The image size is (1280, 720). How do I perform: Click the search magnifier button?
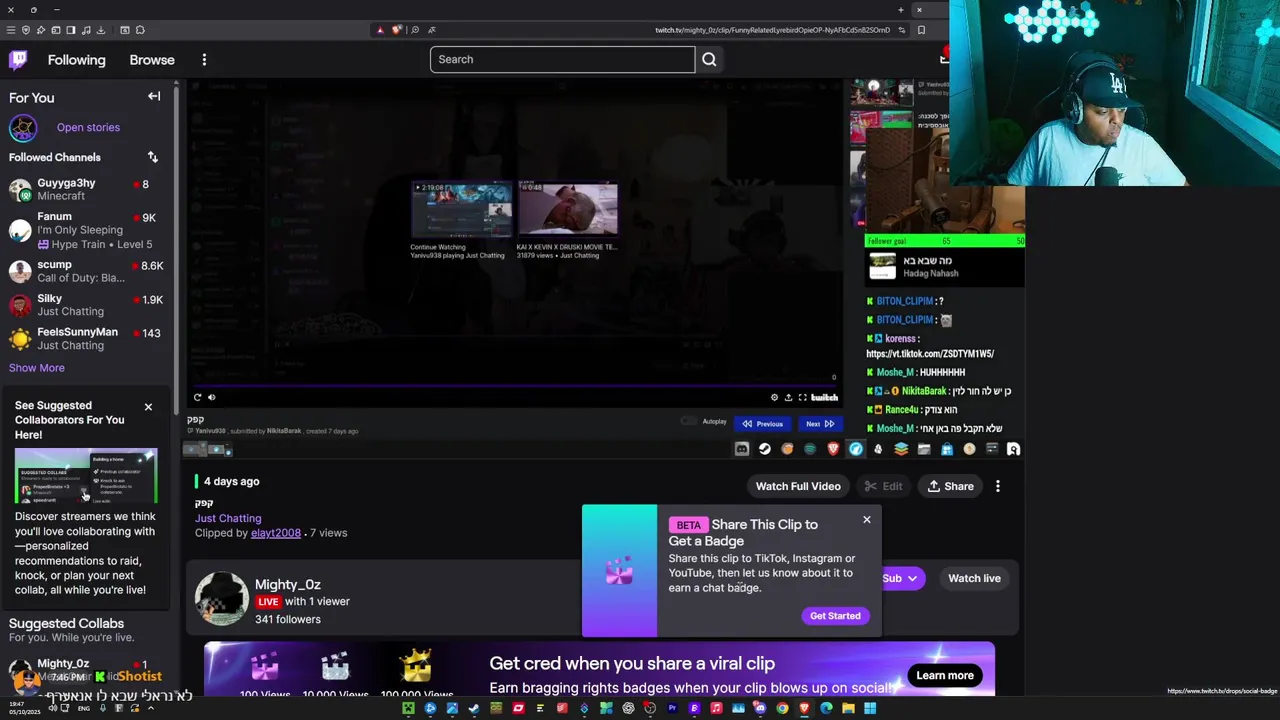(709, 59)
